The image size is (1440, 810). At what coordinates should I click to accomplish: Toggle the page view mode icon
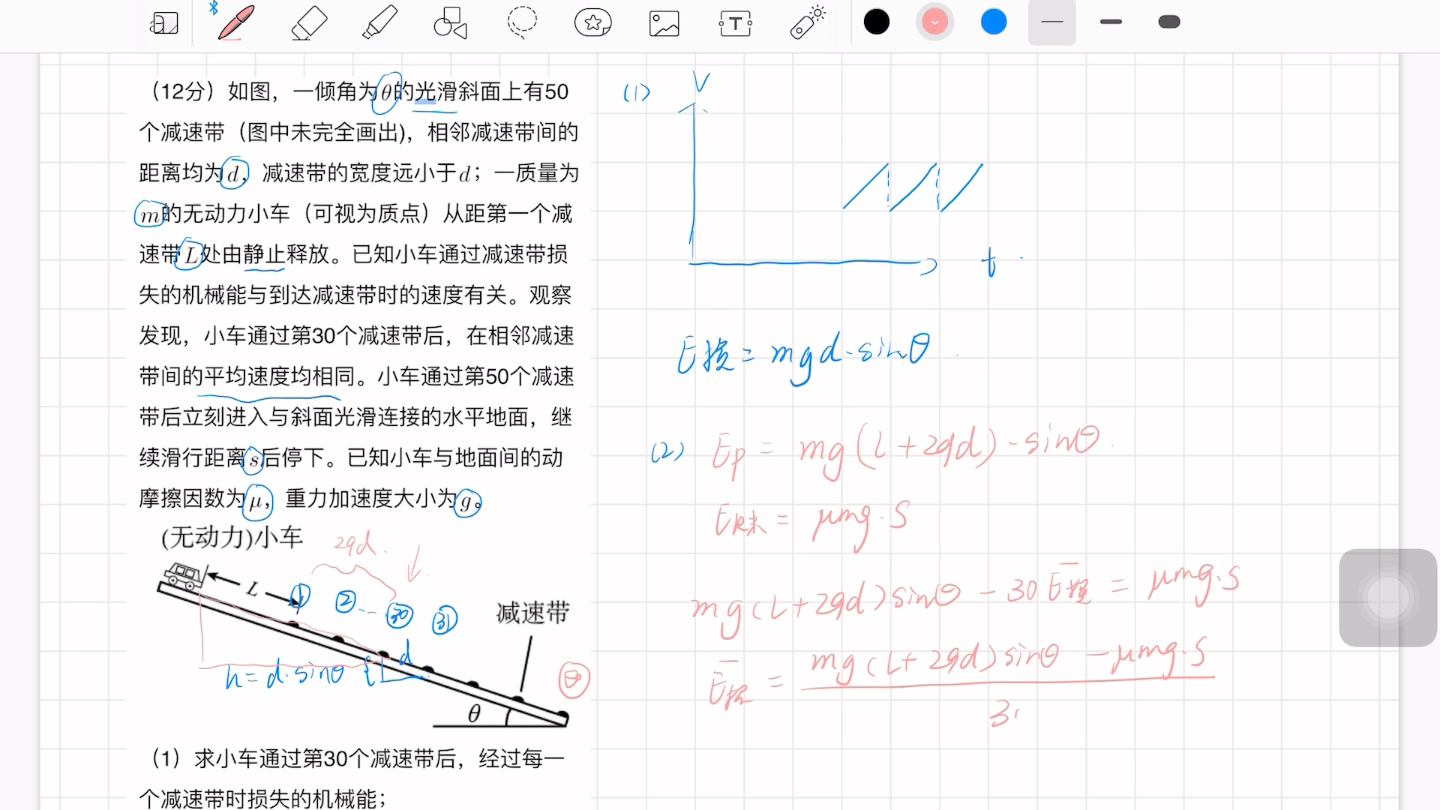[164, 23]
